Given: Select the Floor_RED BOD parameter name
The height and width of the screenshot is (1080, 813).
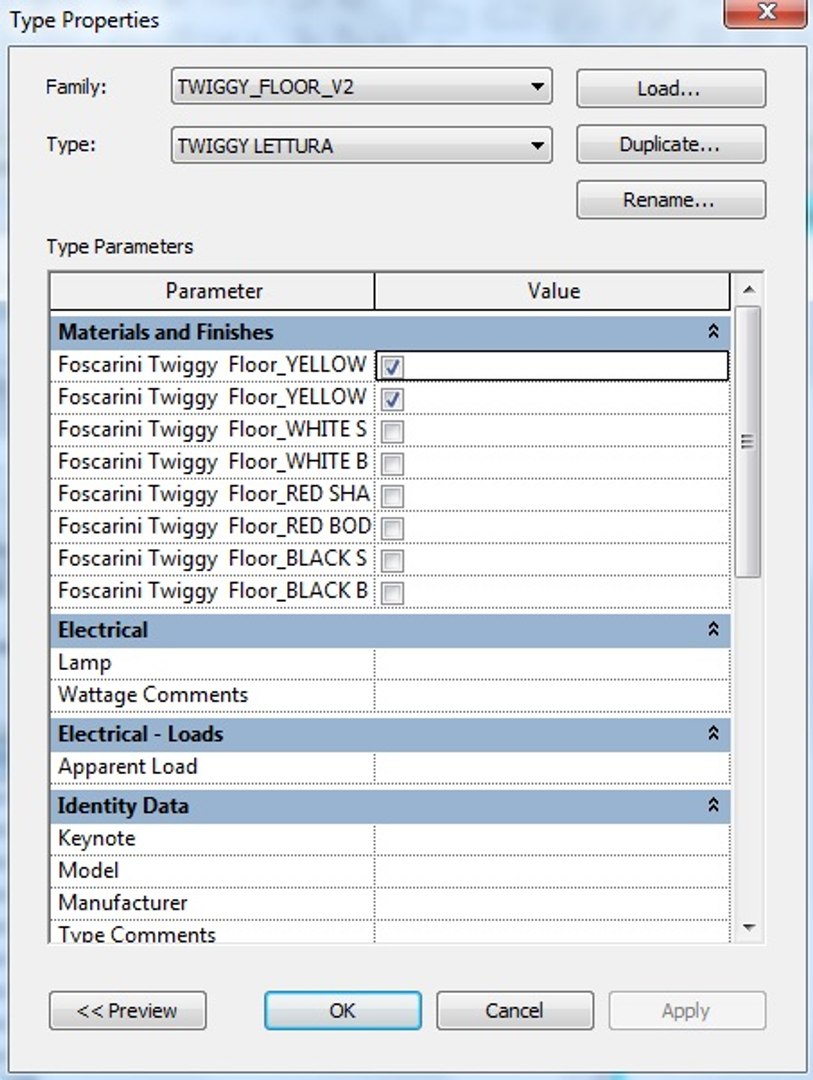Looking at the screenshot, I should tap(213, 527).
